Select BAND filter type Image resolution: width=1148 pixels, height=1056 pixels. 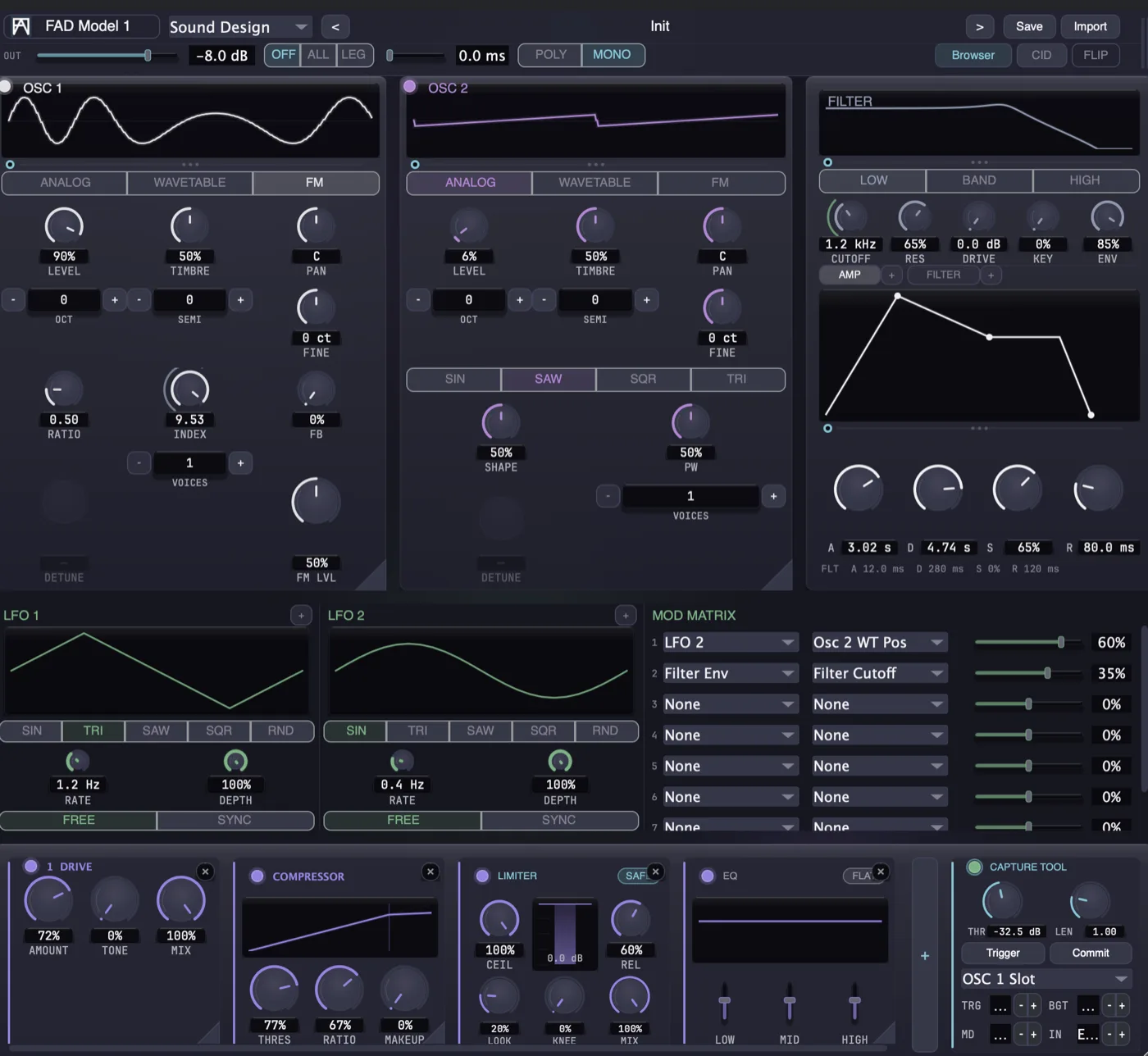tap(979, 180)
